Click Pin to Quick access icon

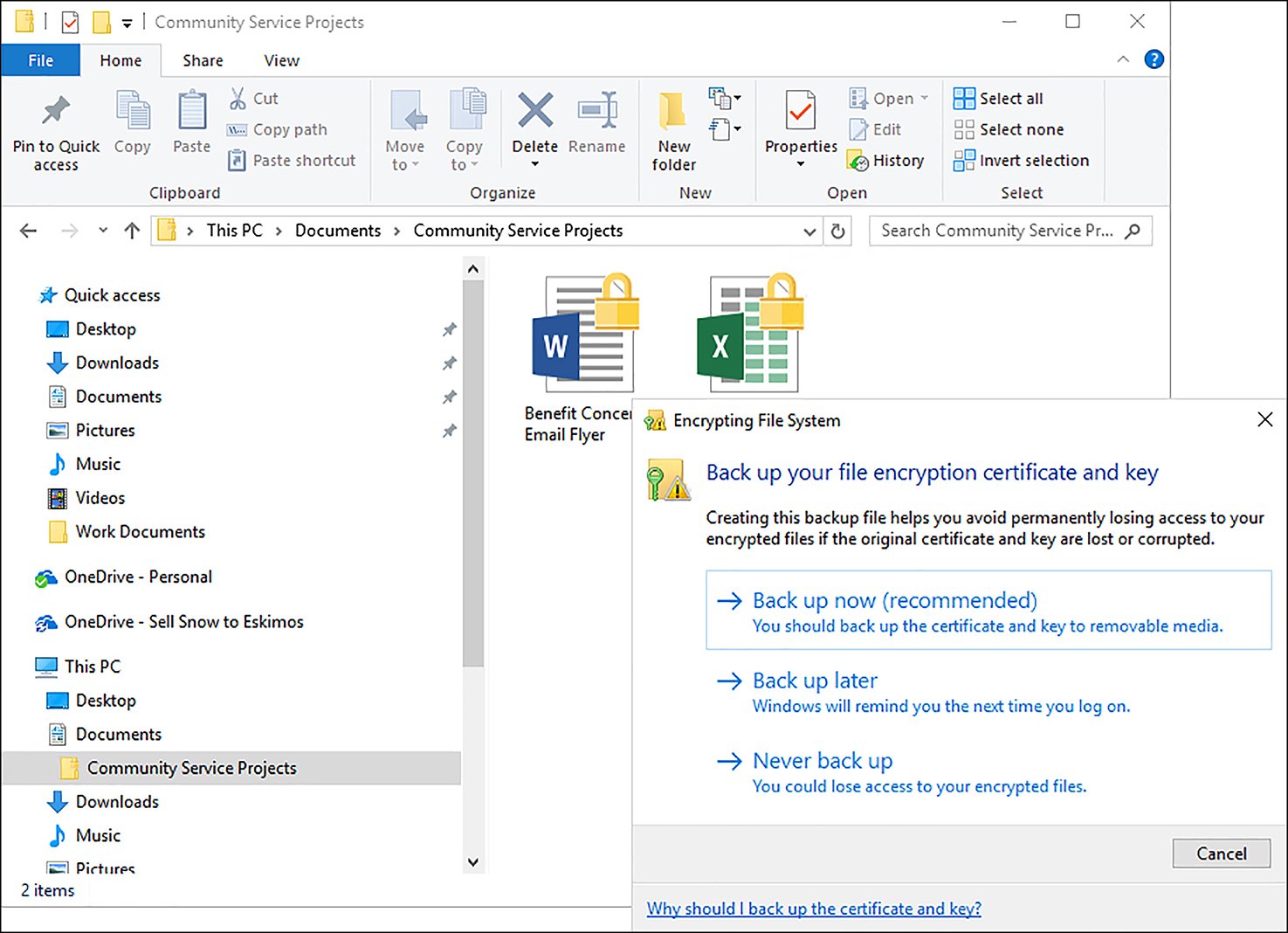[56, 110]
